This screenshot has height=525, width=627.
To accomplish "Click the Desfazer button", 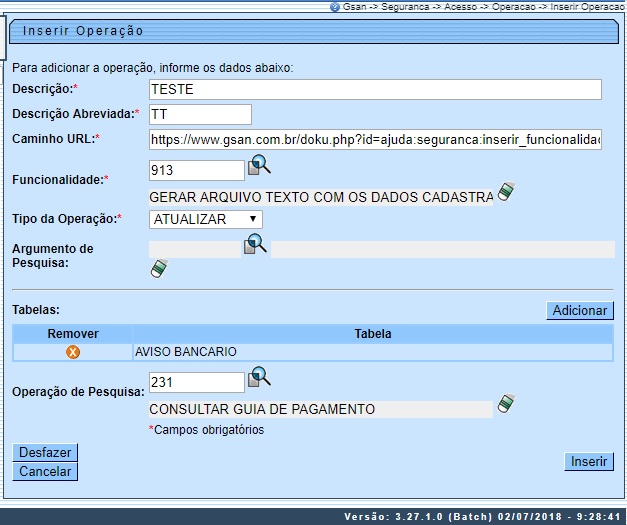I will [x=45, y=452].
